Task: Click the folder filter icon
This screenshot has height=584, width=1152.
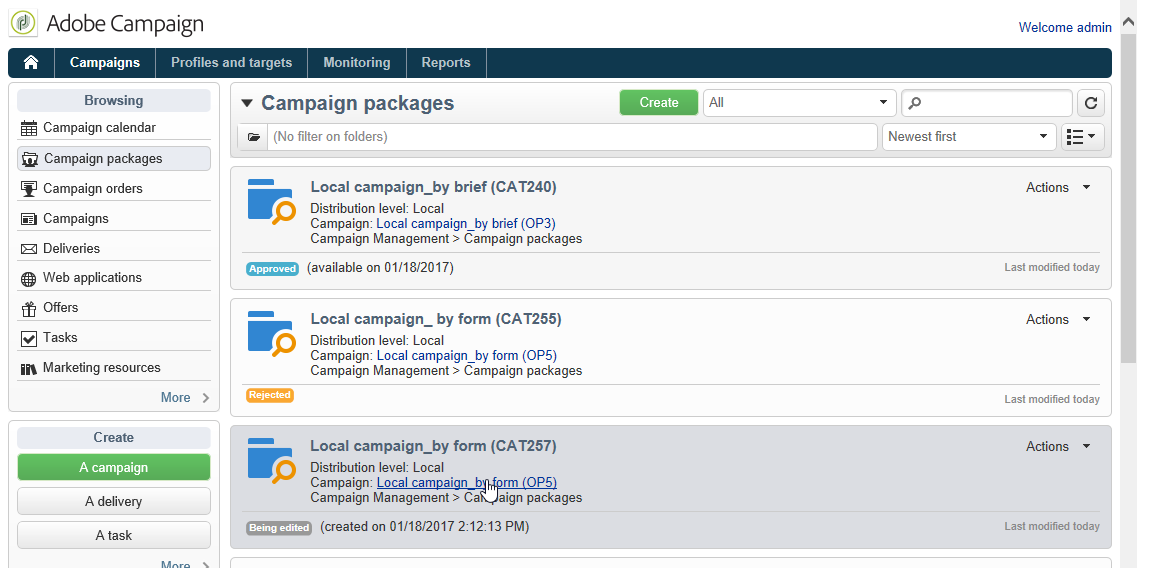Action: point(254,137)
